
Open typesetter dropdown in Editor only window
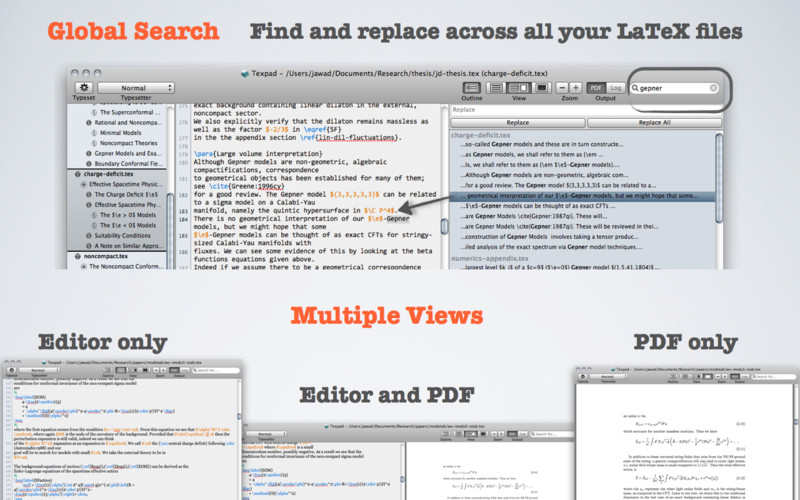point(39,370)
